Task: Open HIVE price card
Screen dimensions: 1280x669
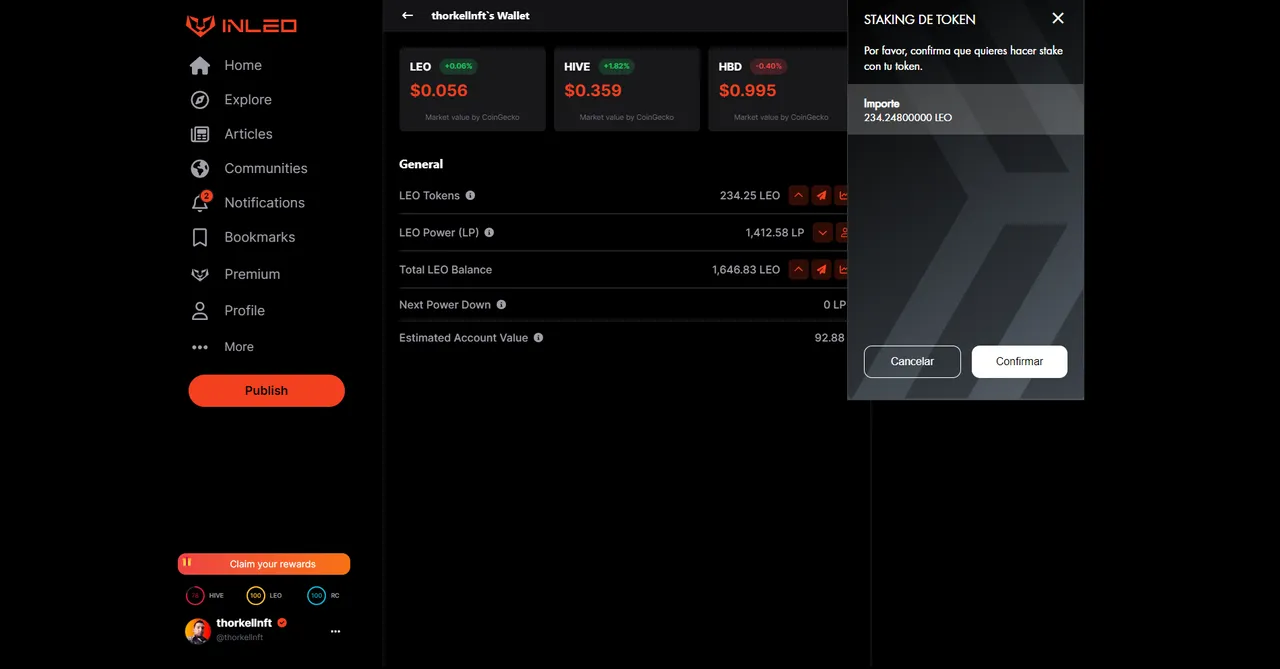Action: coord(627,89)
